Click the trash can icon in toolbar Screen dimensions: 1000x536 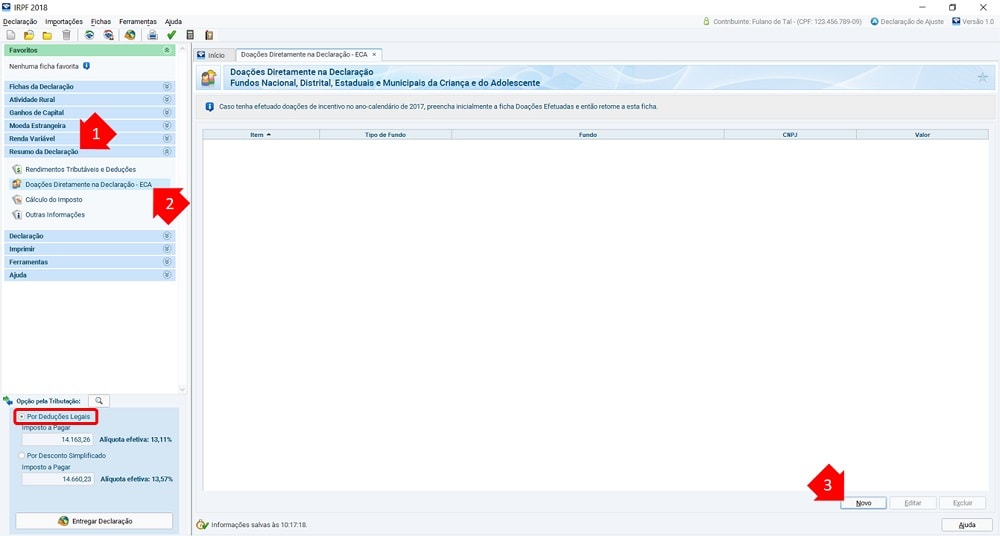tap(66, 35)
